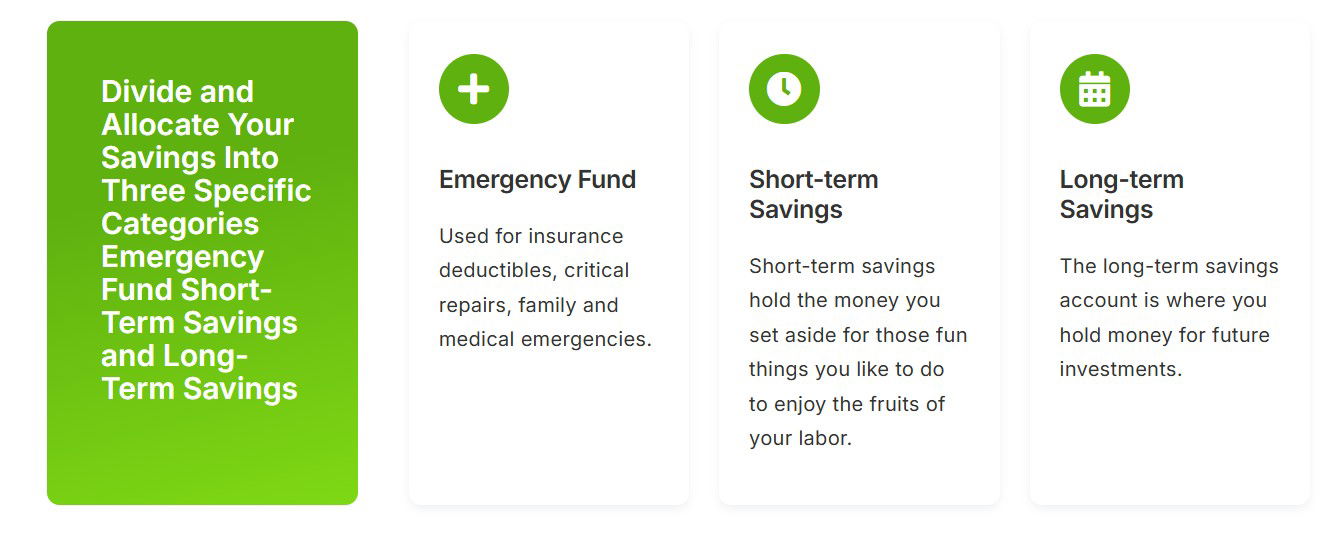Click the clock icon above Short-term Savings

pyautogui.click(x=784, y=89)
